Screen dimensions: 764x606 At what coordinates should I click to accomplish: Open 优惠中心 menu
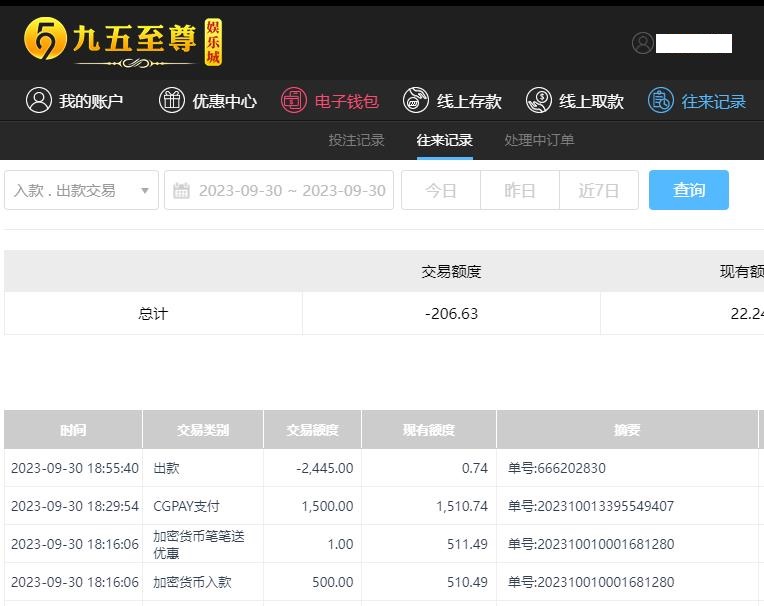coord(208,101)
